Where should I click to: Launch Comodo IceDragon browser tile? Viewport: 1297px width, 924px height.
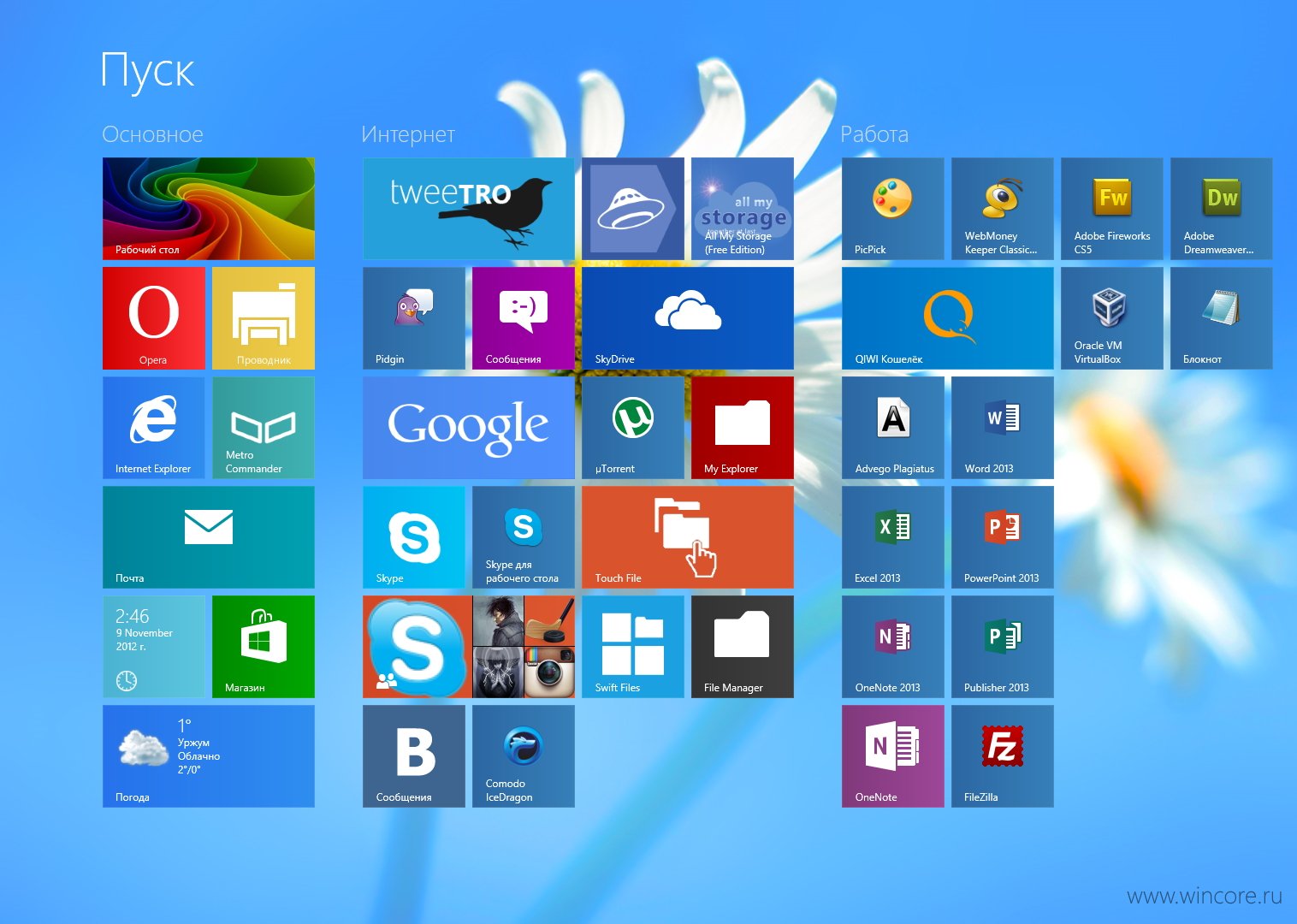524,756
